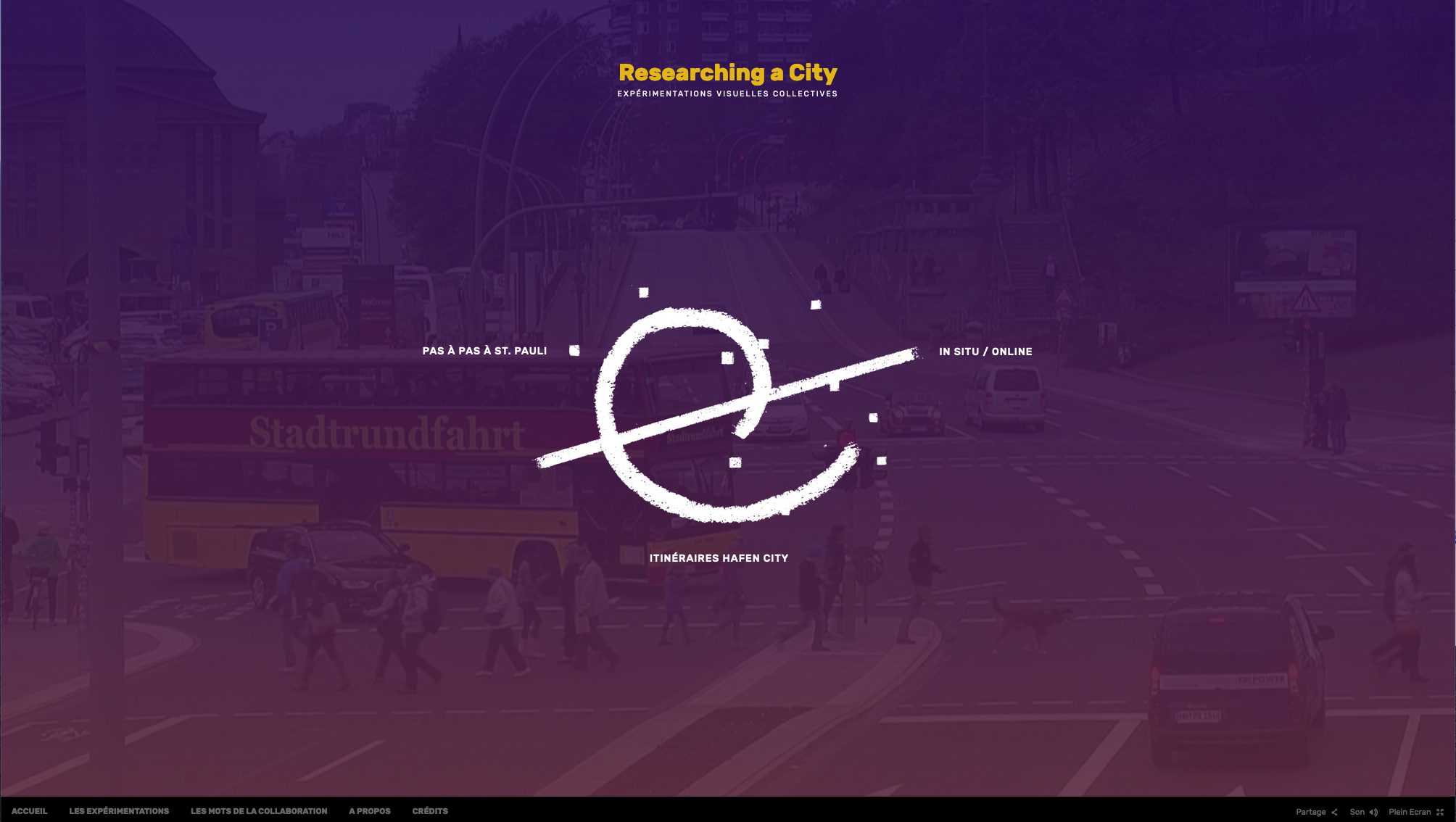This screenshot has height=822, width=1456.
Task: Enable Plein Ecran via its text label
Action: click(1409, 812)
